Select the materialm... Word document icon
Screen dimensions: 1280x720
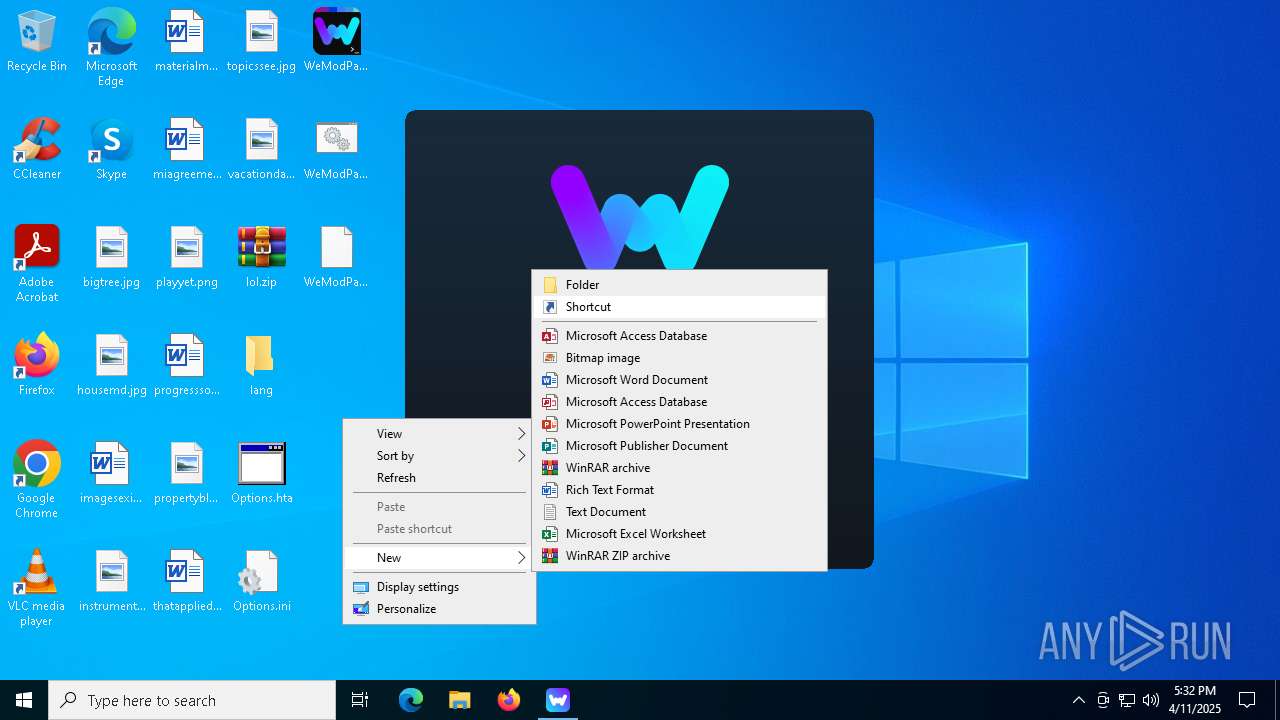click(x=186, y=42)
